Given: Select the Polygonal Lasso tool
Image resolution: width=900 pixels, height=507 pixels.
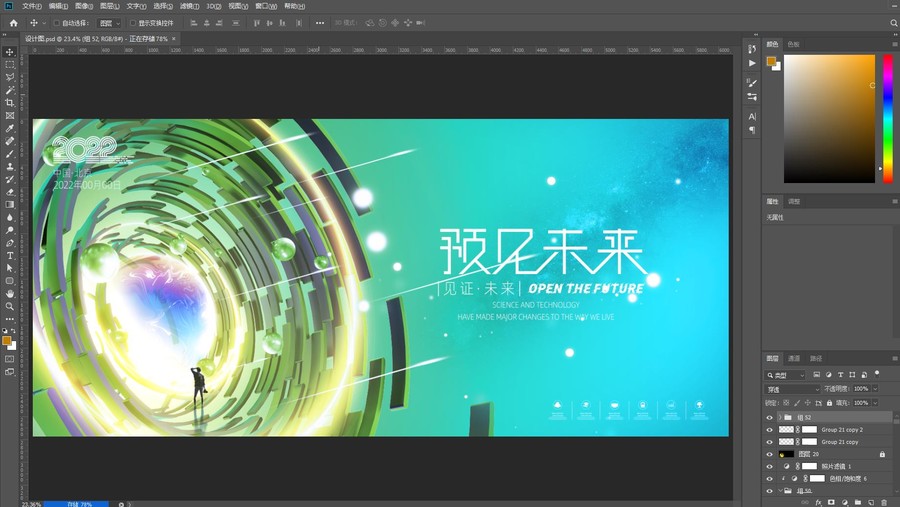Looking at the screenshot, I should [10, 78].
